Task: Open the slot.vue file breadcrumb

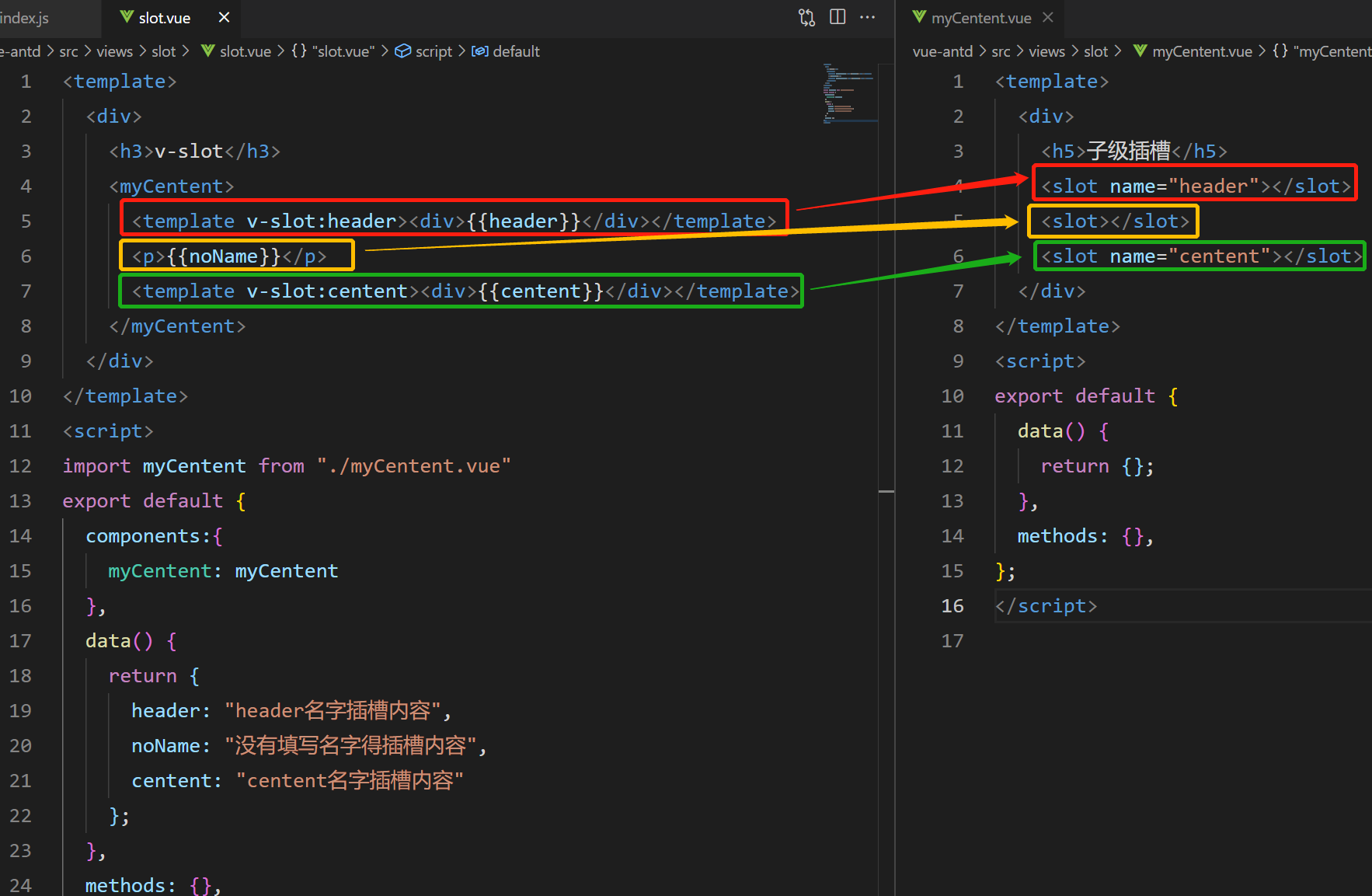Action: (245, 51)
